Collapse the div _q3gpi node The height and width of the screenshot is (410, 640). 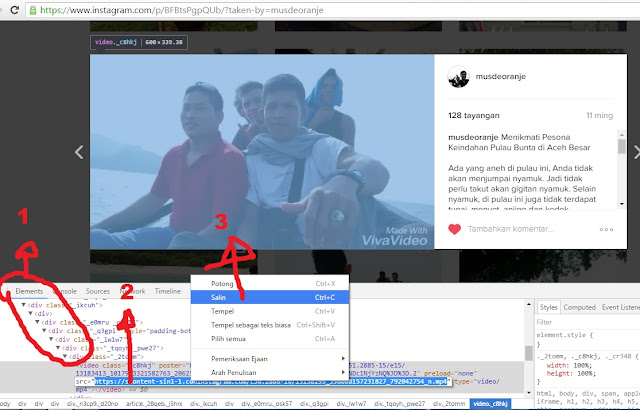(x=44, y=331)
